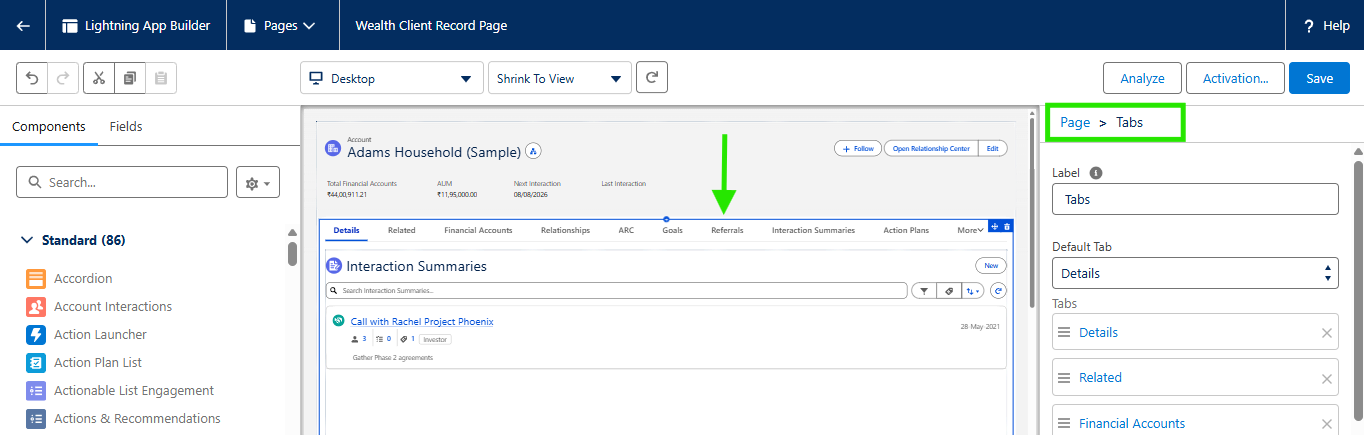Switch to the Fields tab

click(x=126, y=127)
